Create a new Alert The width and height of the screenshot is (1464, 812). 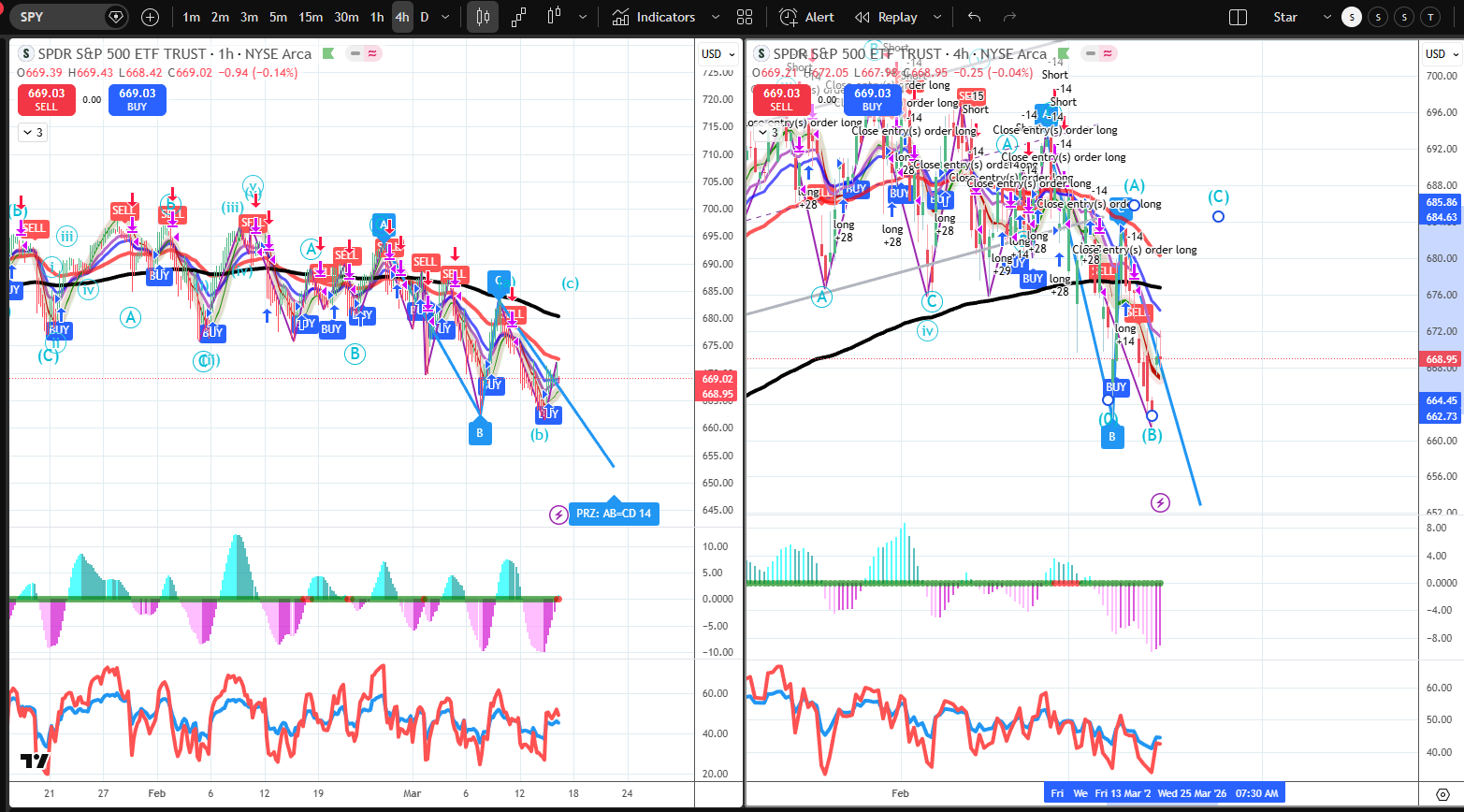pos(806,17)
